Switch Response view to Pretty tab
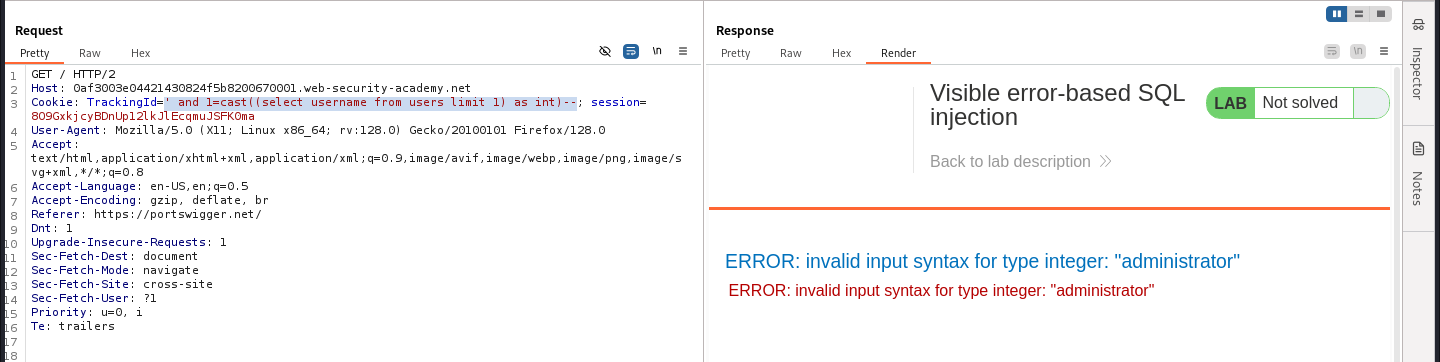 [736, 53]
